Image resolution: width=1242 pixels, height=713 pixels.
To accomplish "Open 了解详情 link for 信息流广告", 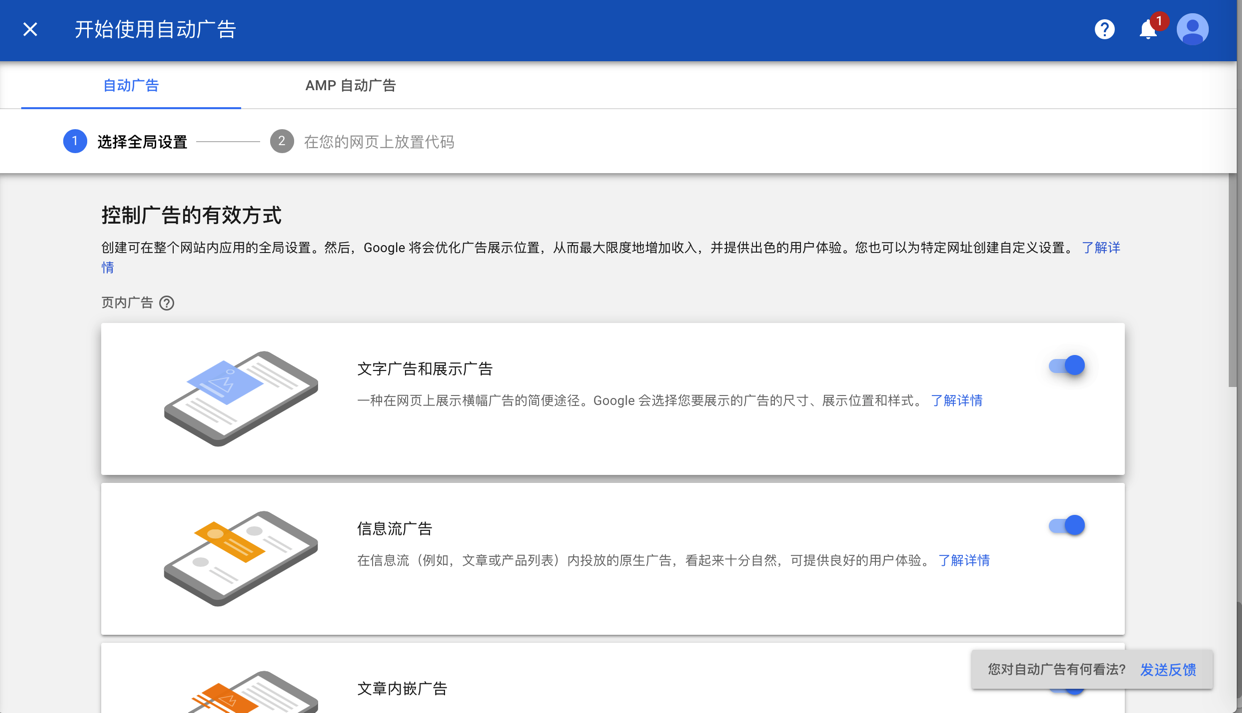I will 964,560.
